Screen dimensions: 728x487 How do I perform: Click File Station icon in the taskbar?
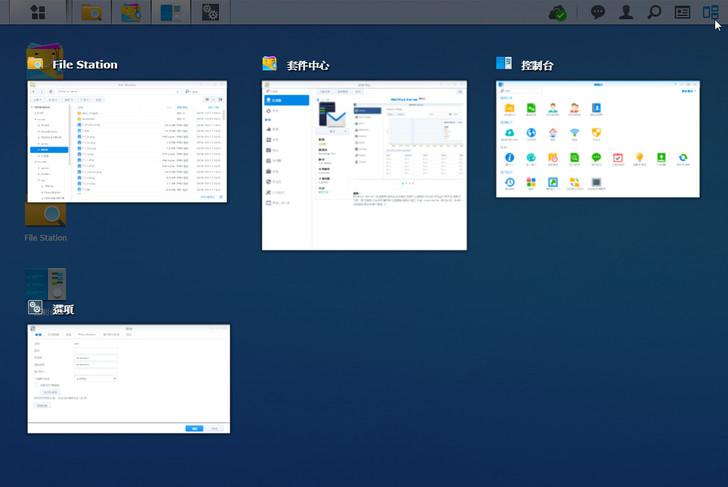coord(92,12)
